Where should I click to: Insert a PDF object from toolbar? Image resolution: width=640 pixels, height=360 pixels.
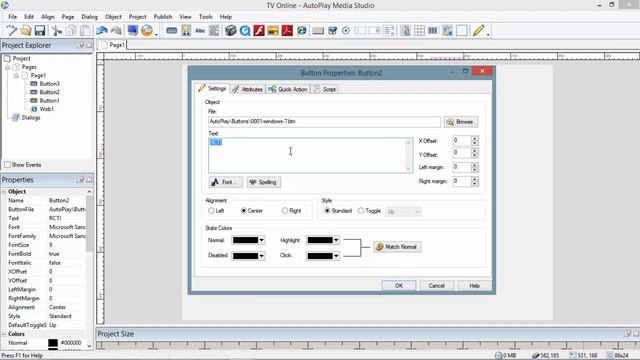tap(287, 31)
